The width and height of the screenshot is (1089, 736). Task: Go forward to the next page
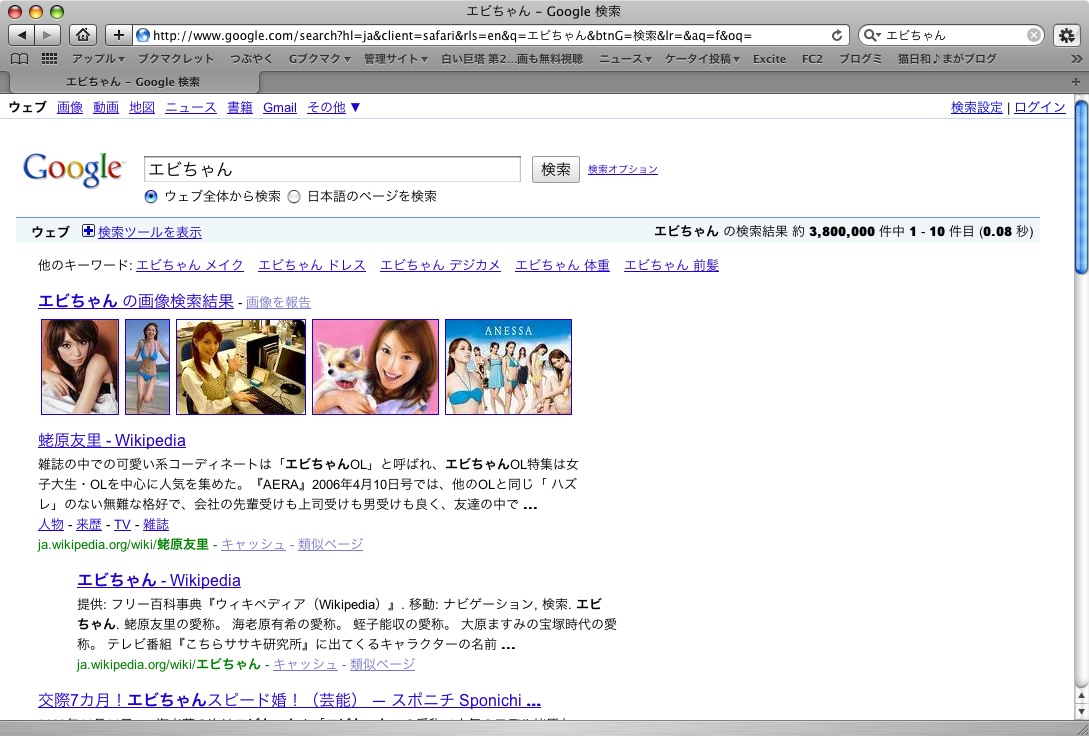tap(47, 35)
